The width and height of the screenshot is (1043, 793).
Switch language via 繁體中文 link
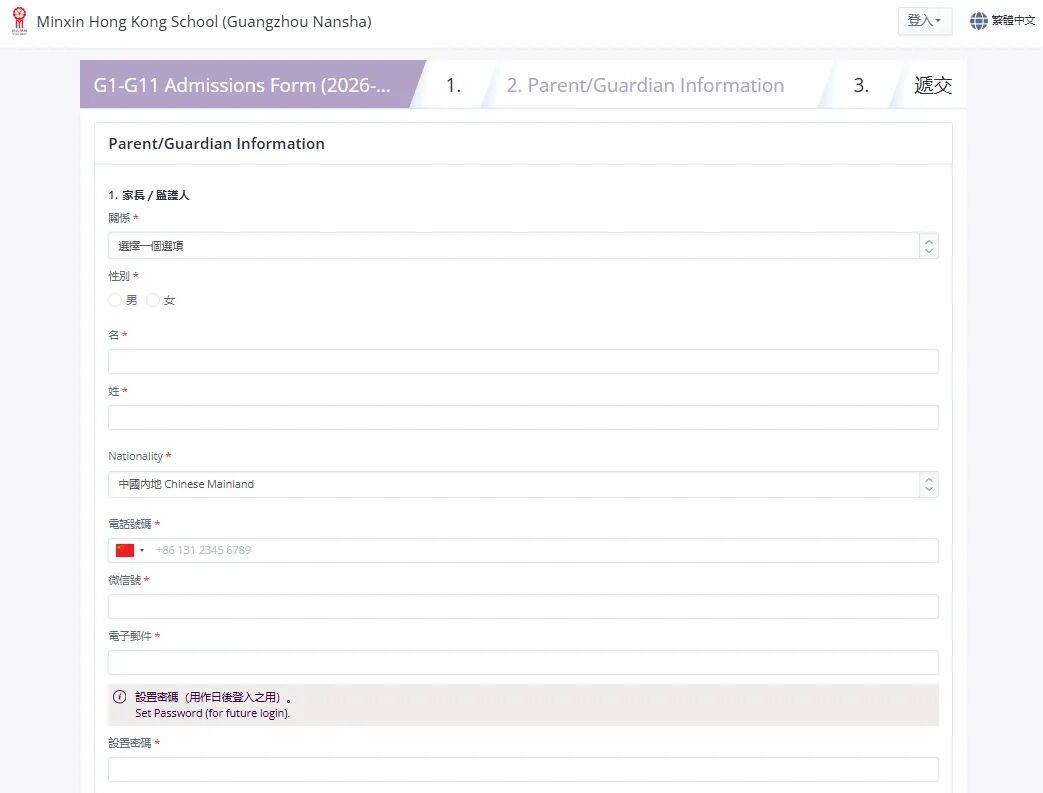(1013, 21)
